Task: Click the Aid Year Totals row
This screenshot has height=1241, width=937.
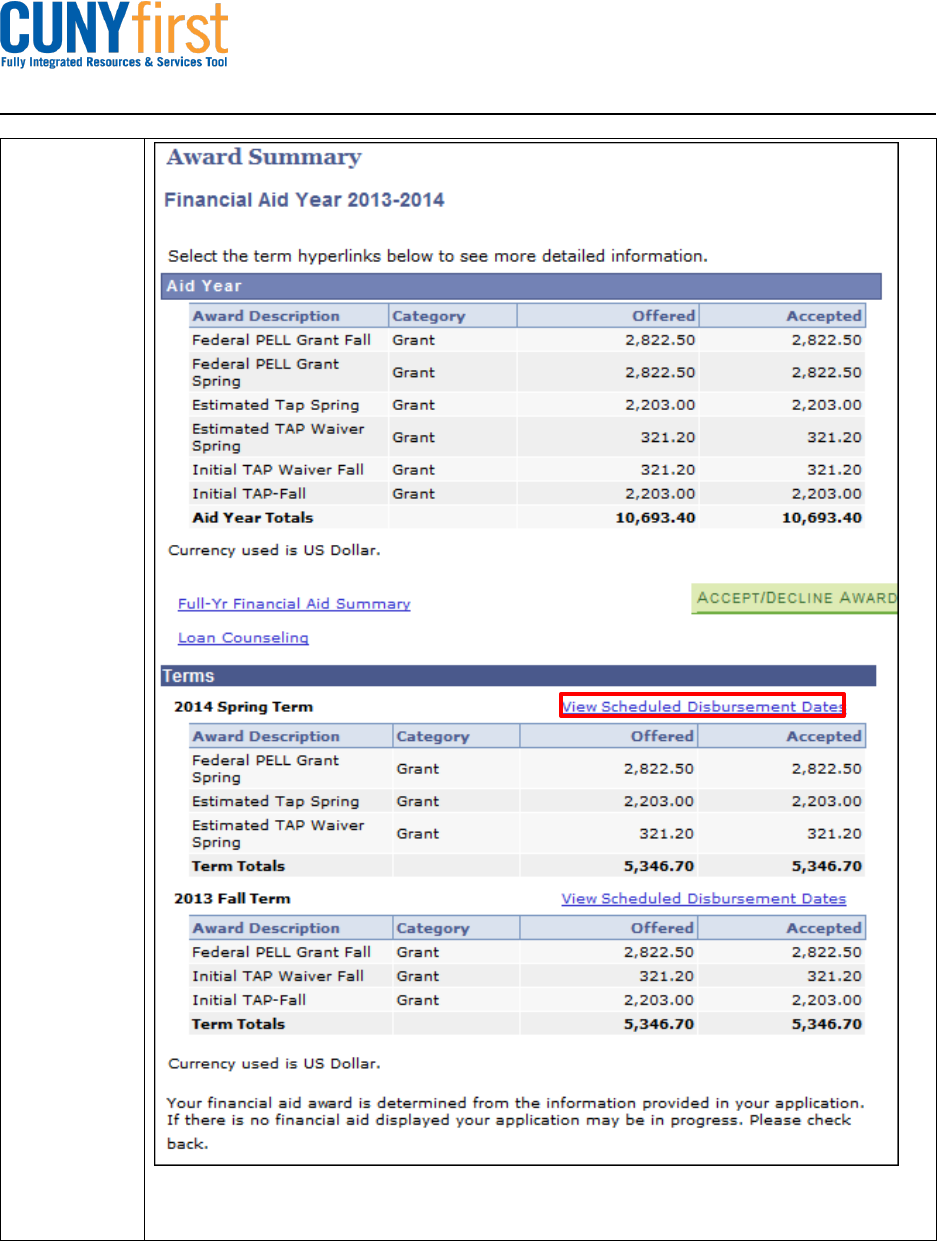Action: (527, 518)
